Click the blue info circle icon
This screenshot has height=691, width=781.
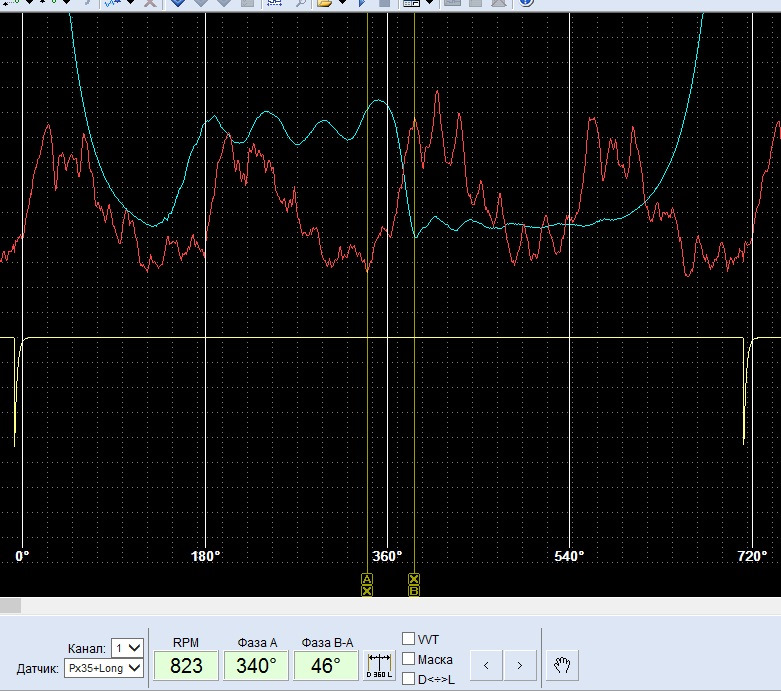[526, 3]
